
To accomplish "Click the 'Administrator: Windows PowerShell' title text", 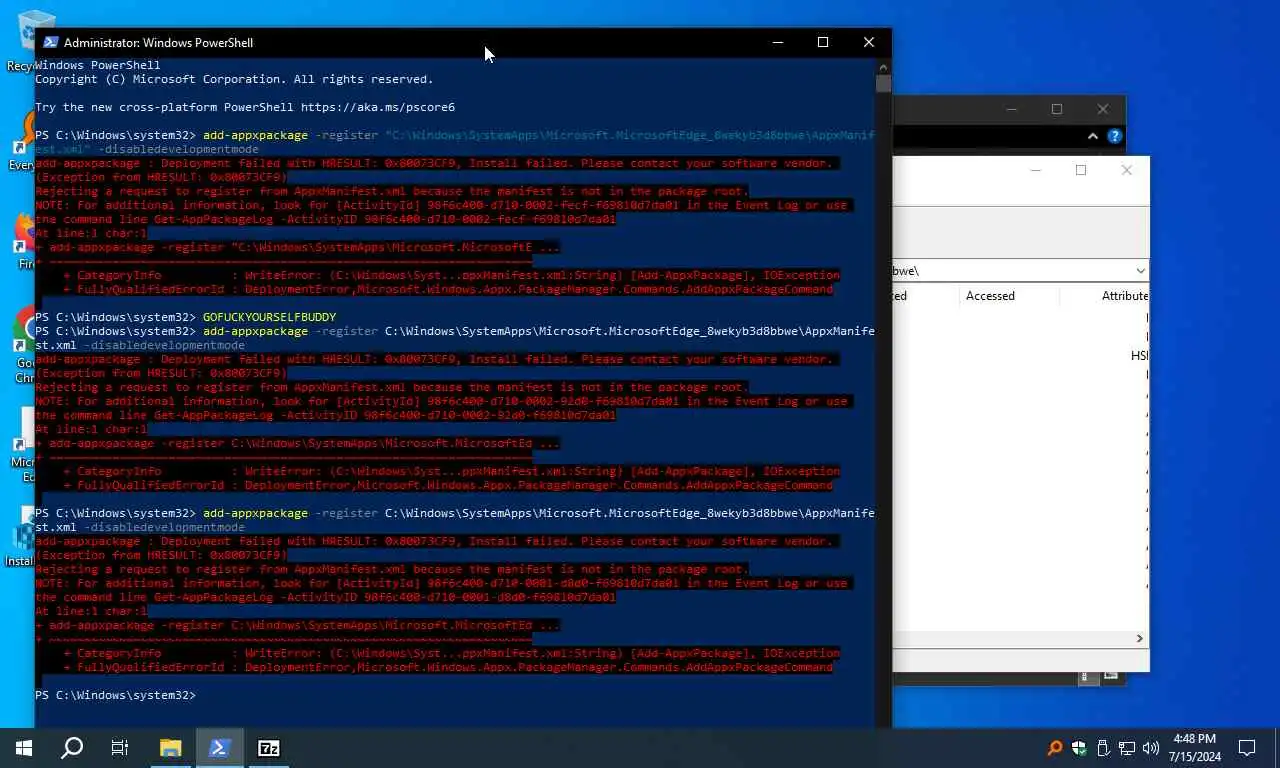I will (158, 42).
